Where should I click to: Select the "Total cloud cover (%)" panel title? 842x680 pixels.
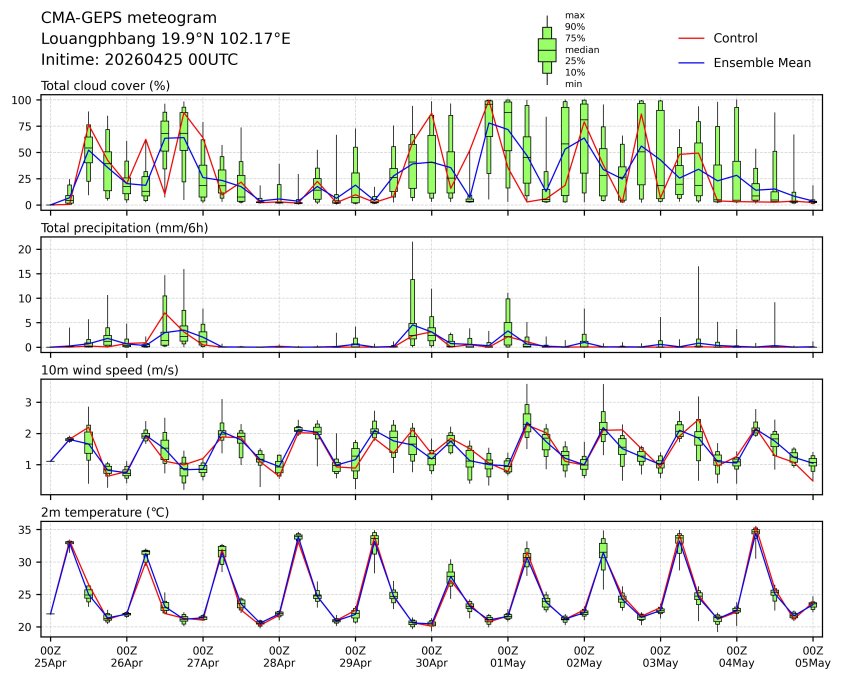point(105,86)
